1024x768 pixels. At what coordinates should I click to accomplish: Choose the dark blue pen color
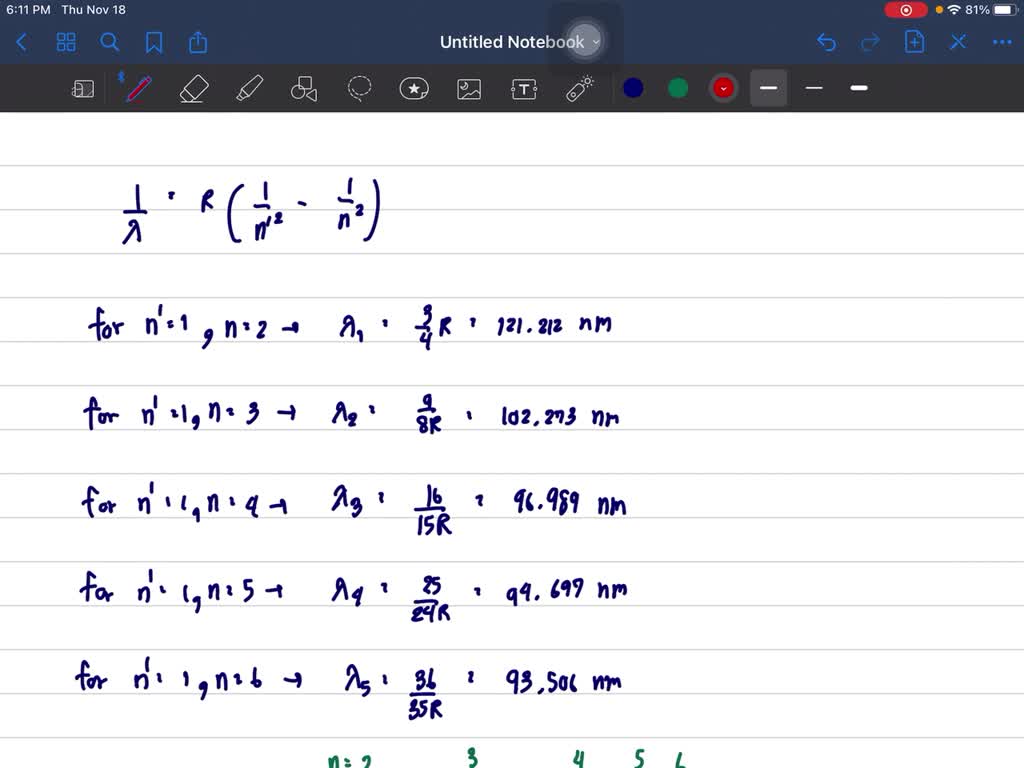(x=633, y=88)
